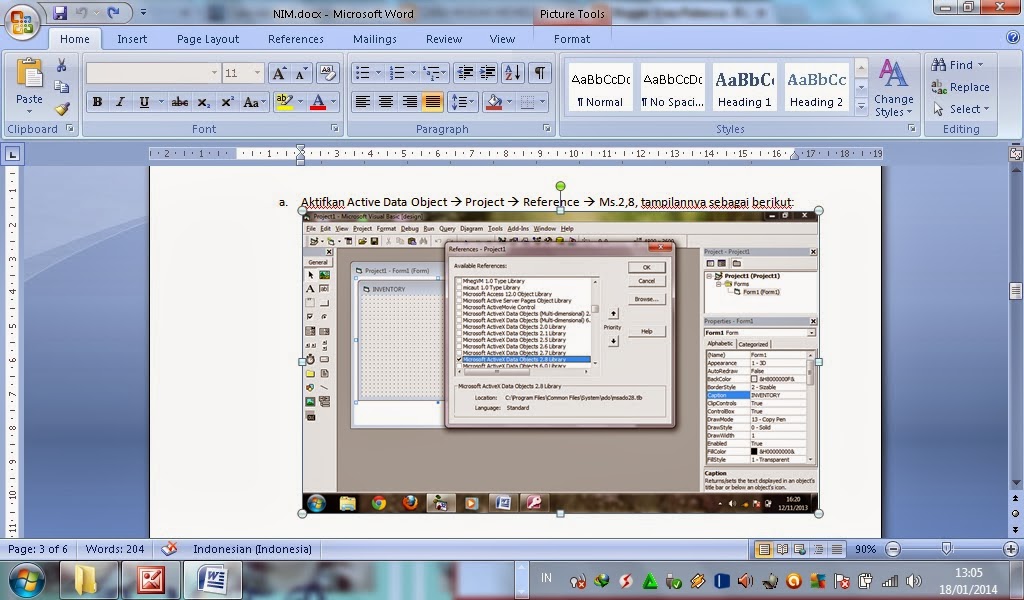Toggle bold formatting
The image size is (1024, 600).
(97, 102)
